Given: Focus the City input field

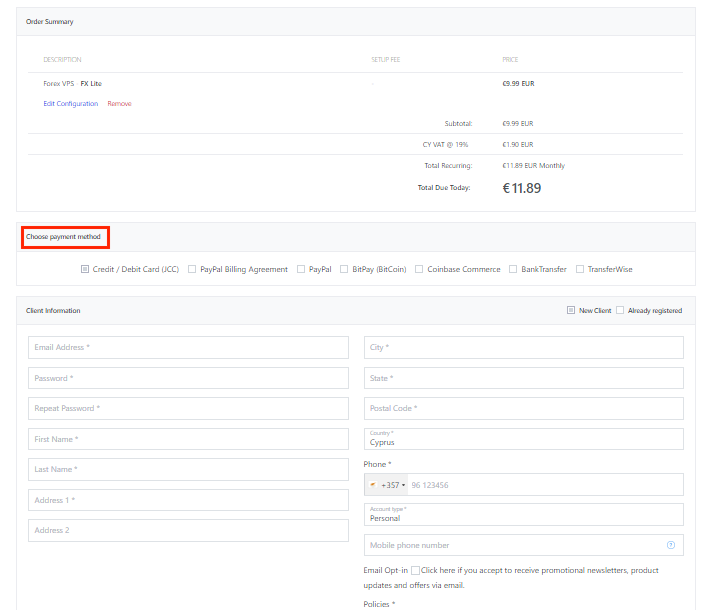Looking at the screenshot, I should click(524, 347).
